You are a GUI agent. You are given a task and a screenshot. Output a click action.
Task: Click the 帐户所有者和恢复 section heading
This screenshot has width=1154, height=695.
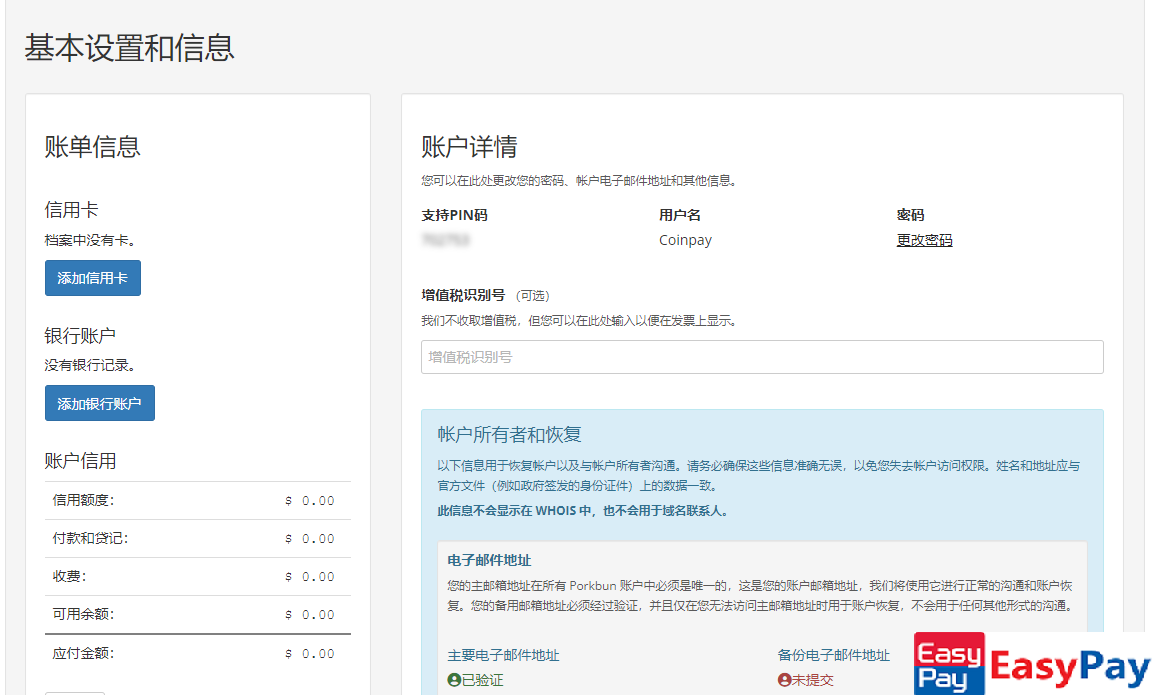pyautogui.click(x=509, y=434)
